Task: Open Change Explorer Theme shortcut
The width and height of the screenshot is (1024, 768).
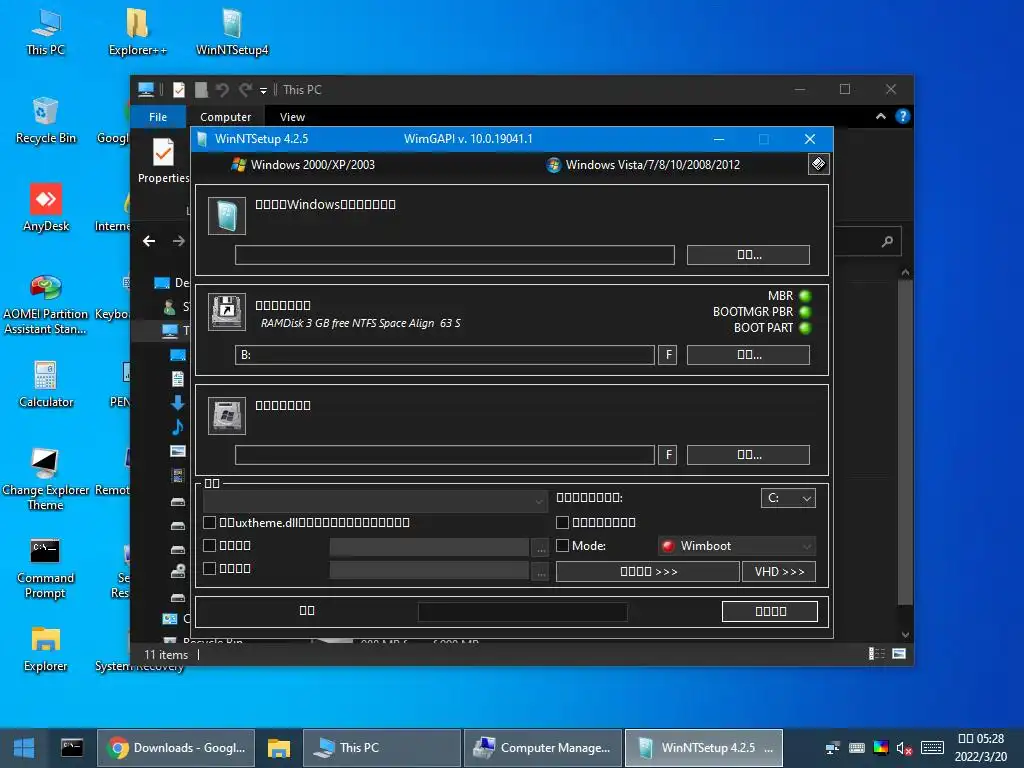Action: (x=46, y=480)
